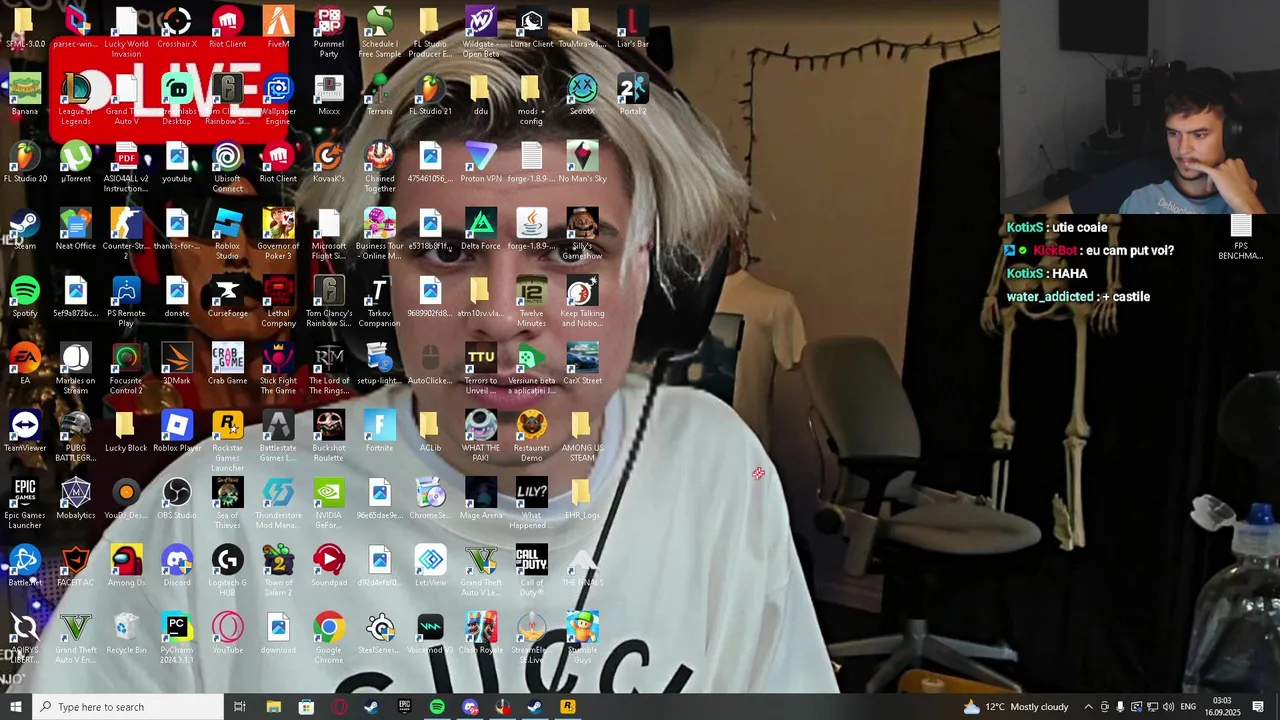
Task: Show hidden system tray icons
Action: pos(1088,707)
